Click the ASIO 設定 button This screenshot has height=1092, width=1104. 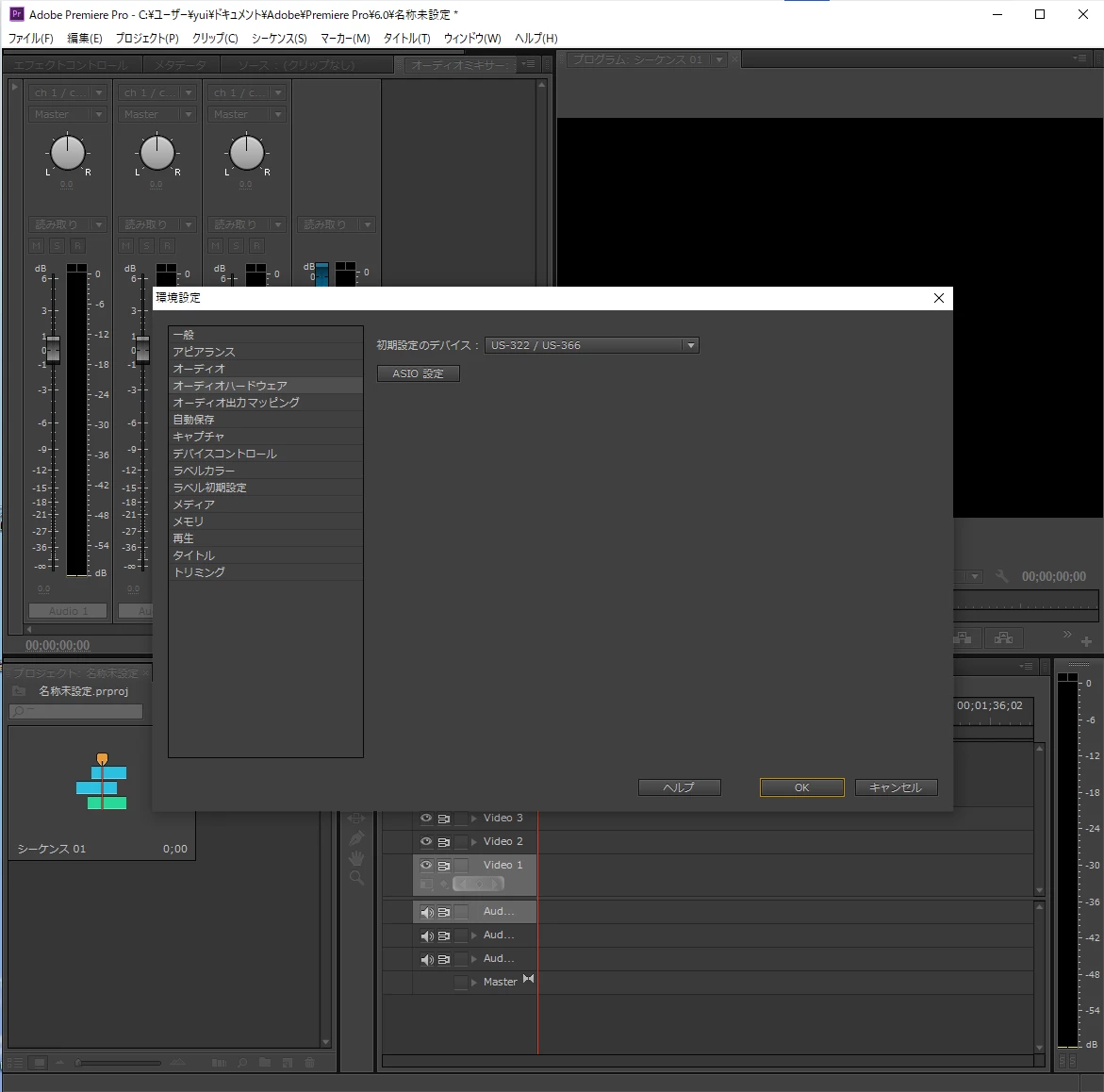click(419, 373)
